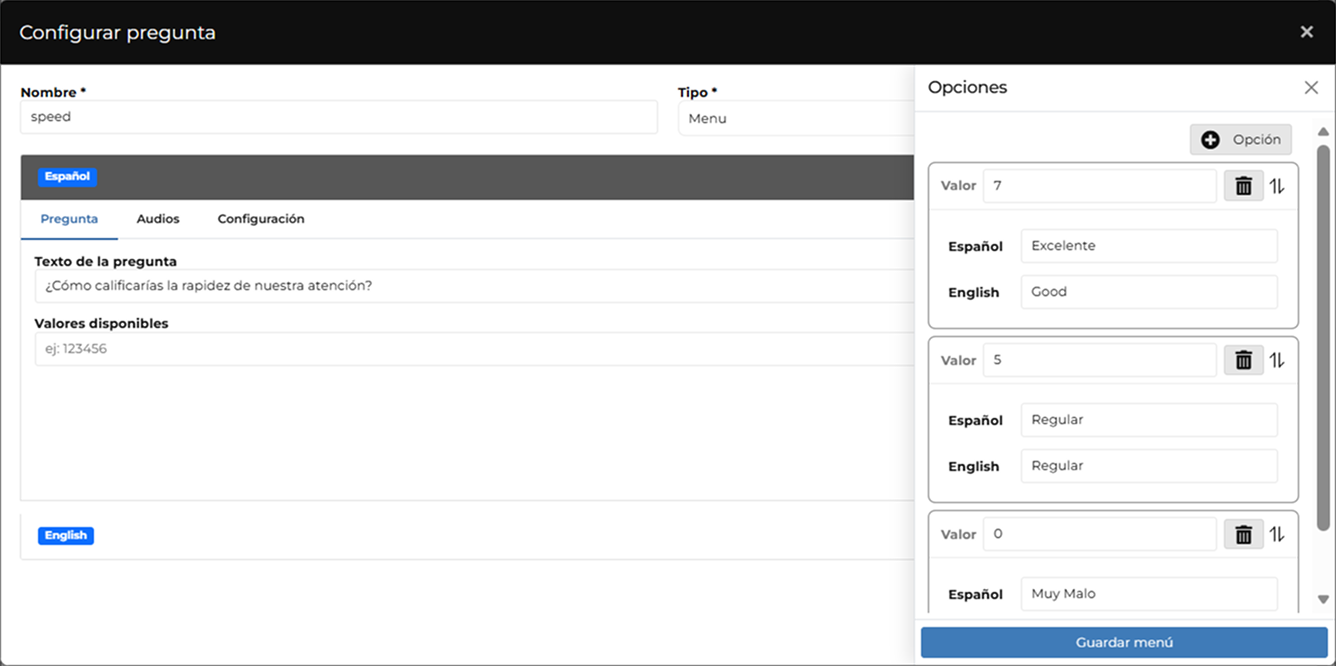Click the options list scroll up arrow
Image resolution: width=1336 pixels, height=666 pixels.
1323,132
